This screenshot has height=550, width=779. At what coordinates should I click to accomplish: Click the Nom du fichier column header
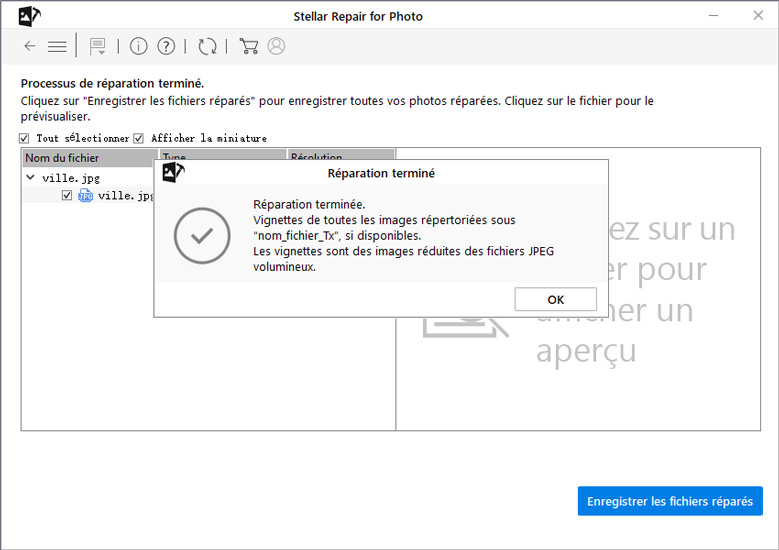[x=90, y=157]
